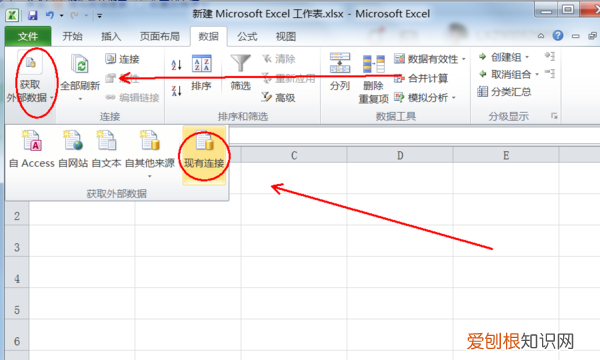Viewport: 600px width, 360px height.
Task: Click Undo in Quick Access toolbar
Action: coord(50,15)
